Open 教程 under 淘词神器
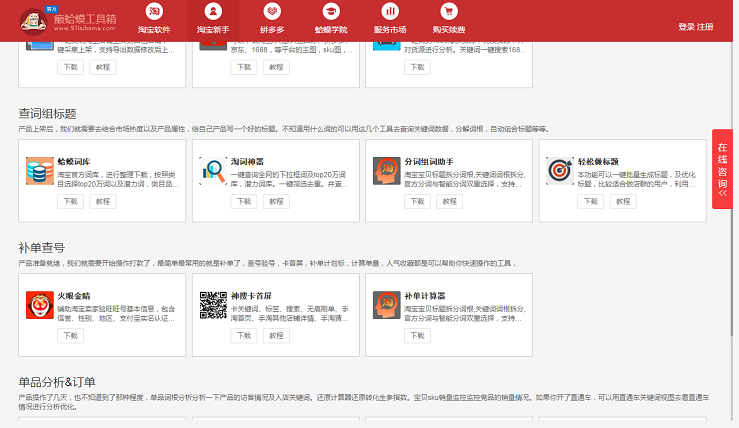The image size is (739, 428). pos(276,201)
